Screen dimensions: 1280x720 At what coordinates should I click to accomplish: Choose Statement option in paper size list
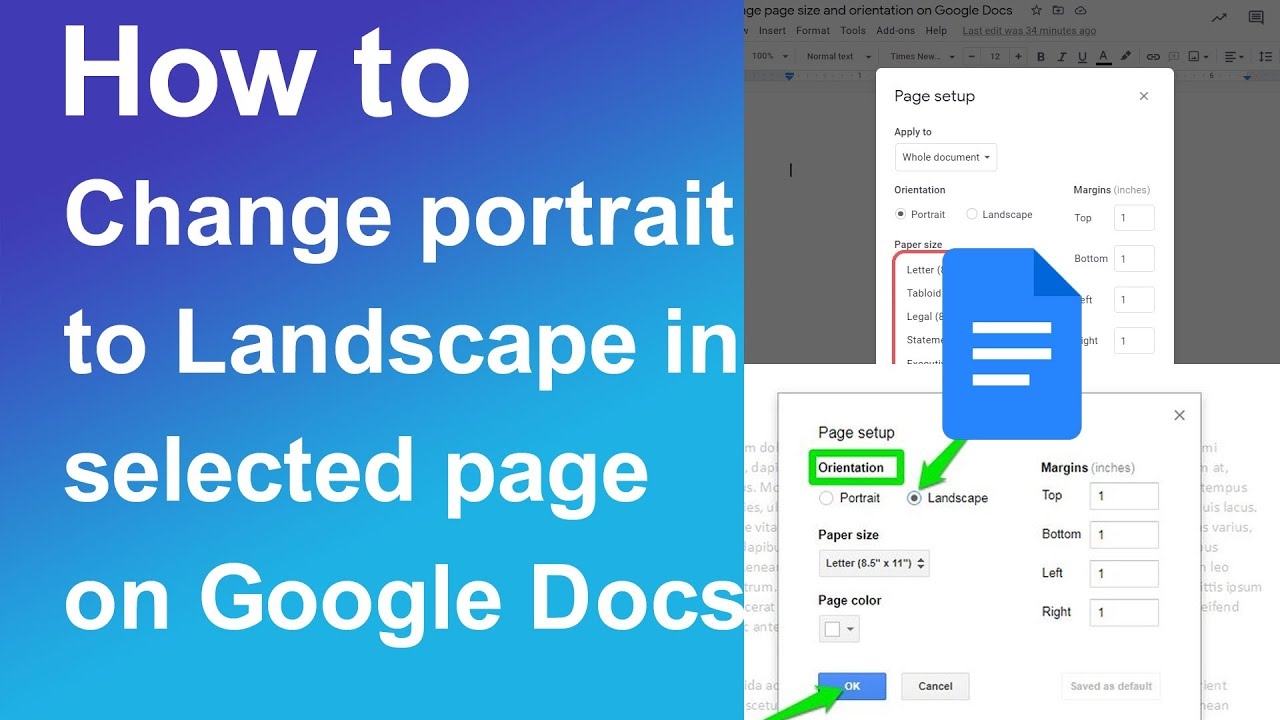tap(922, 340)
